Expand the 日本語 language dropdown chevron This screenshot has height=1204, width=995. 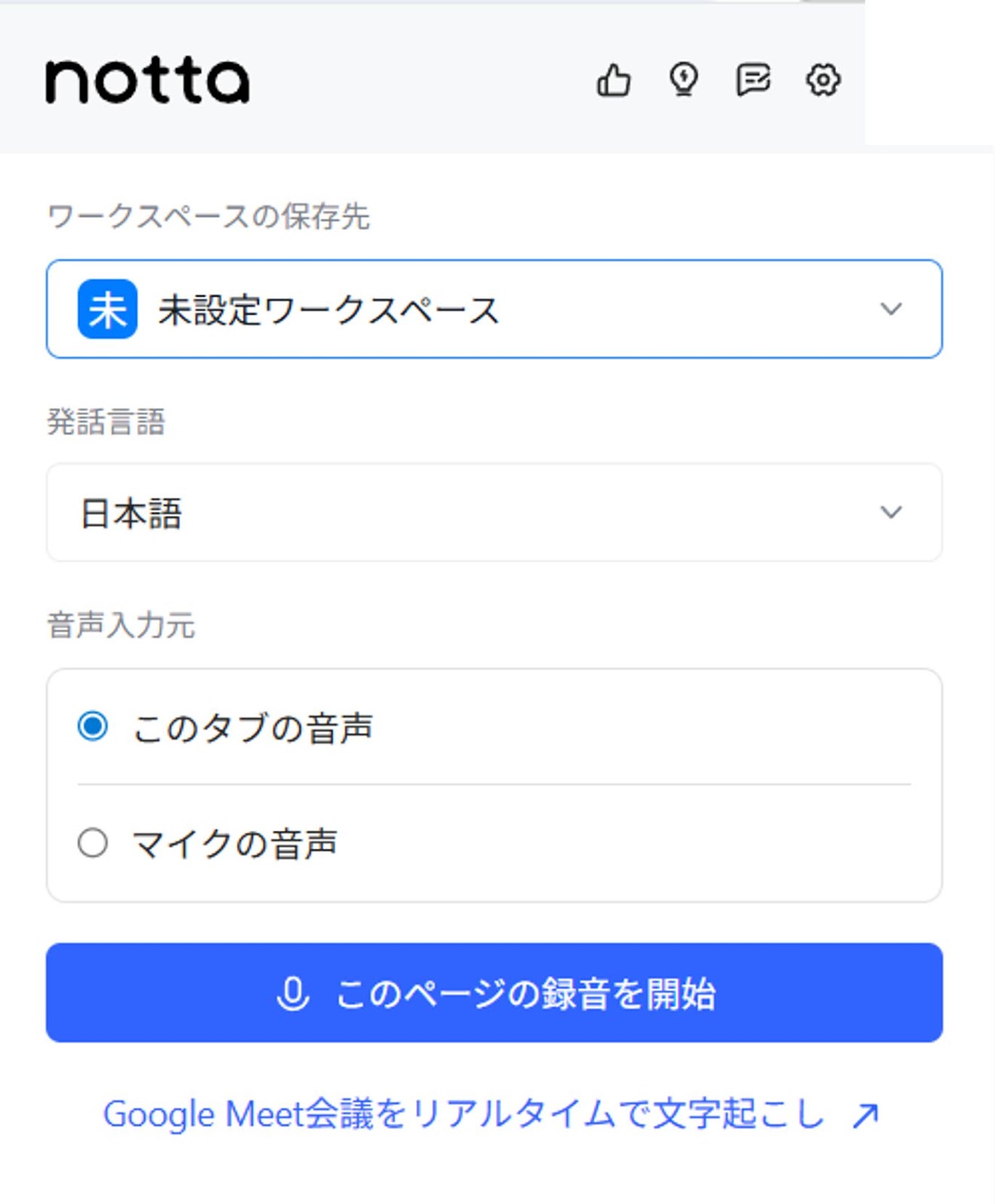pyautogui.click(x=891, y=512)
